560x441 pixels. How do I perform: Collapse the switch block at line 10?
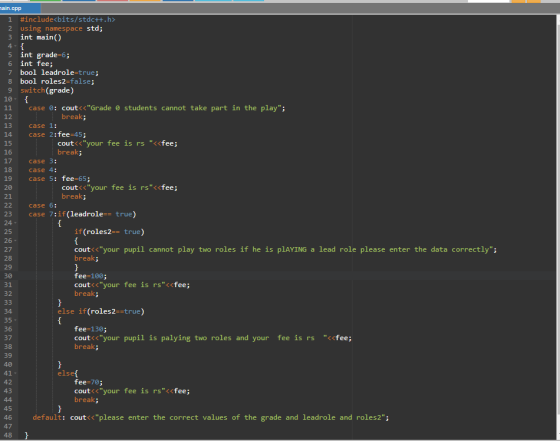coord(15,99)
